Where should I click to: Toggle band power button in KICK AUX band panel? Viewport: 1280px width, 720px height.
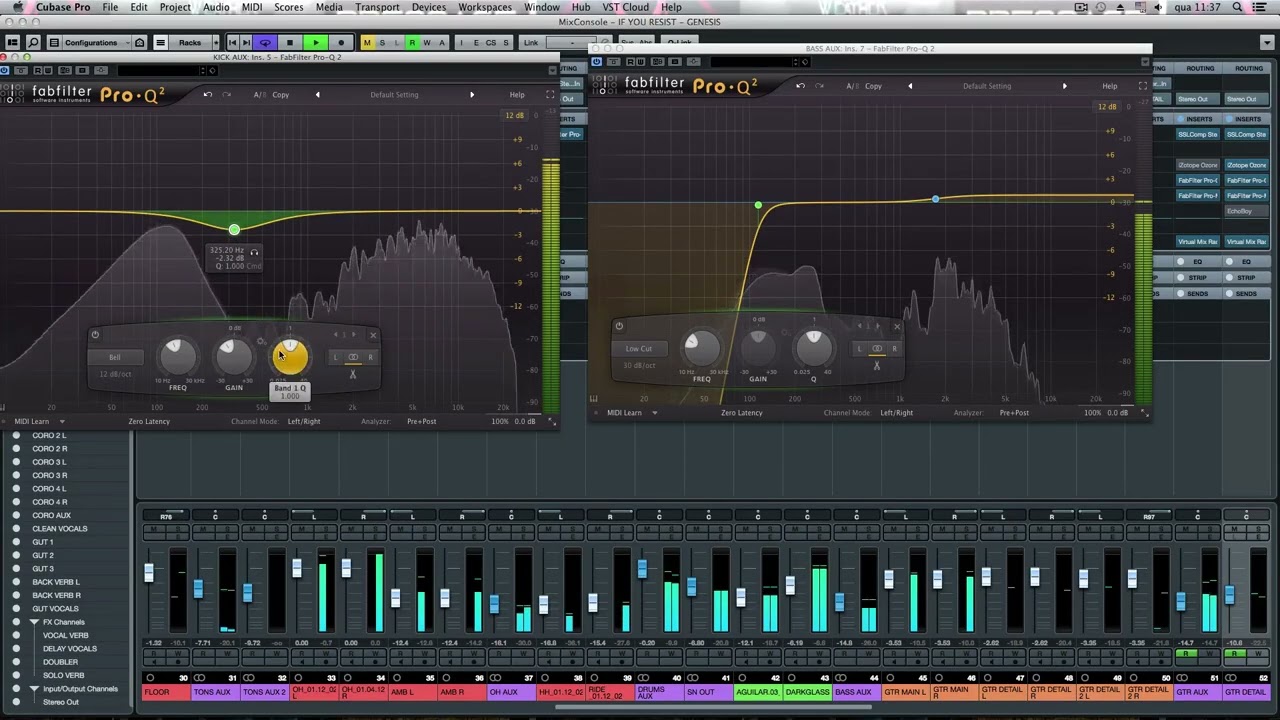(95, 335)
